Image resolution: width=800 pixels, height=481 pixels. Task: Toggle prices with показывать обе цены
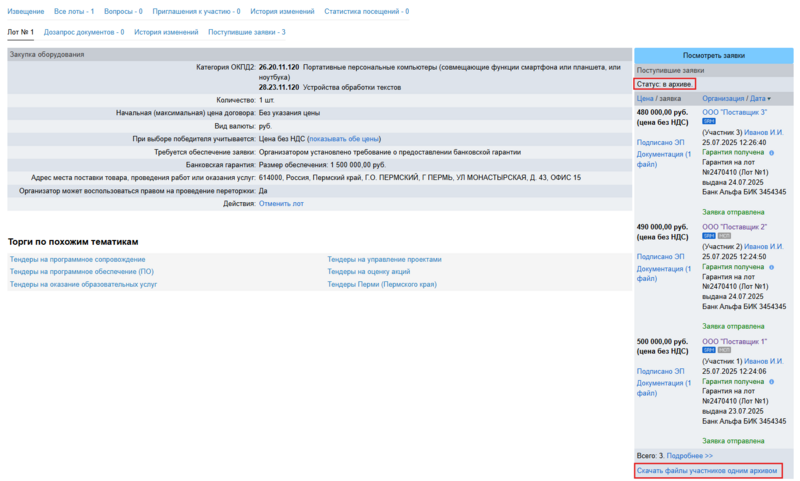tap(344, 139)
